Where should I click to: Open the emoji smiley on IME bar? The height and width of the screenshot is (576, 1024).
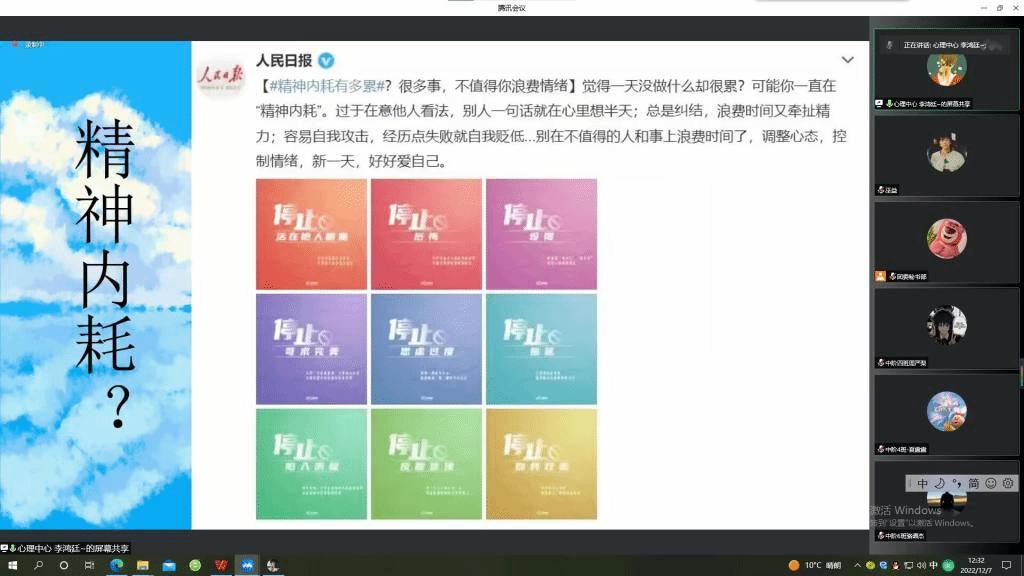990,484
